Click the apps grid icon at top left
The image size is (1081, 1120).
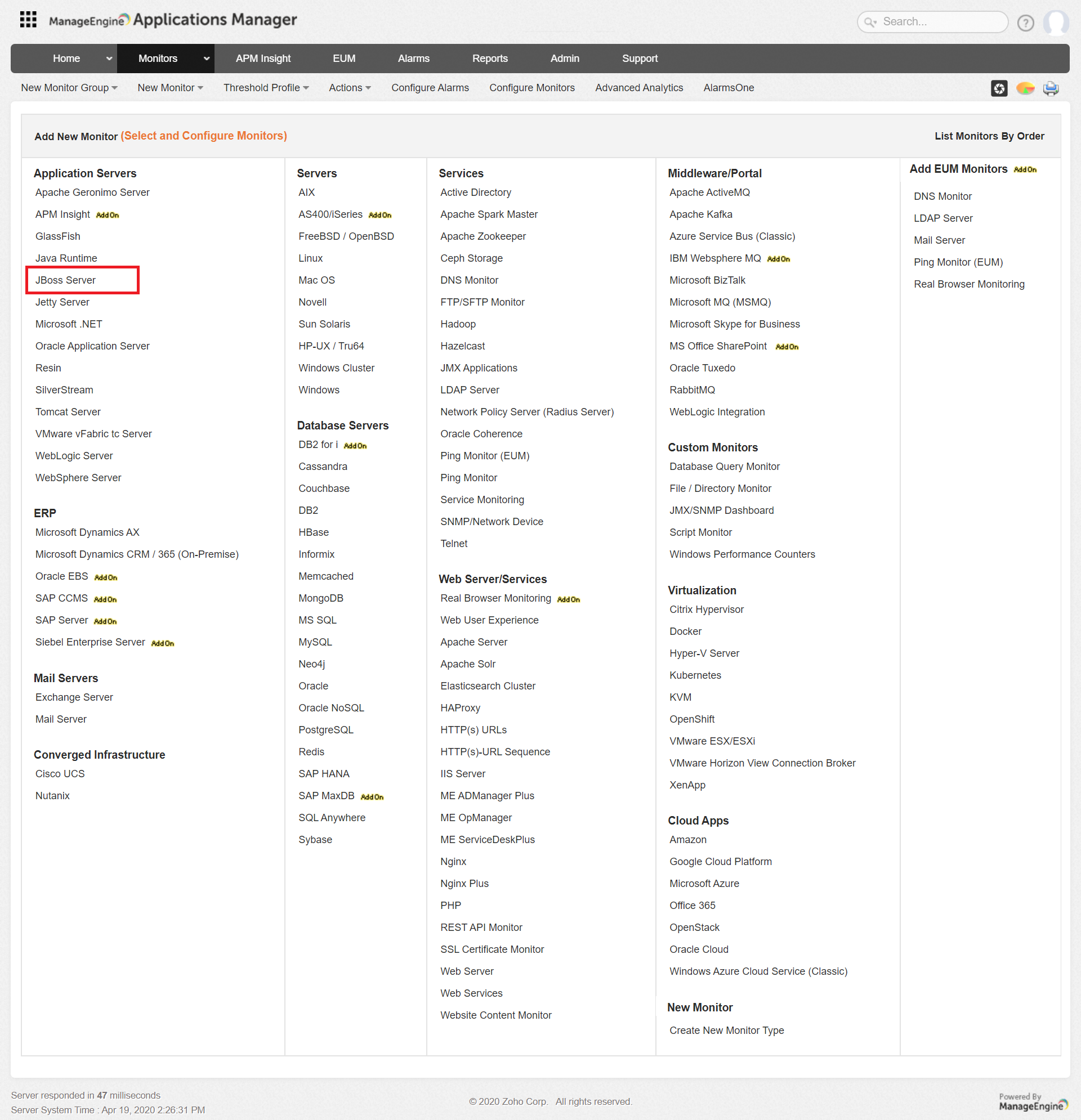click(x=28, y=20)
